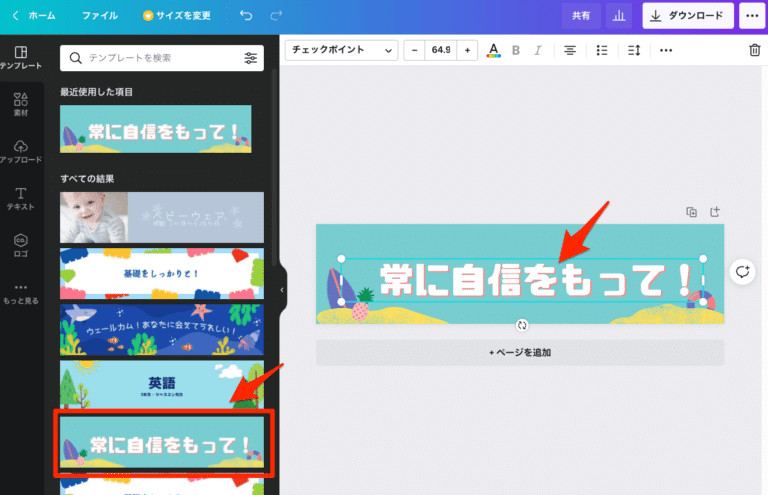Screen dimensions: 768x495
Task: Delete the selected element with trash icon
Action: point(754,50)
